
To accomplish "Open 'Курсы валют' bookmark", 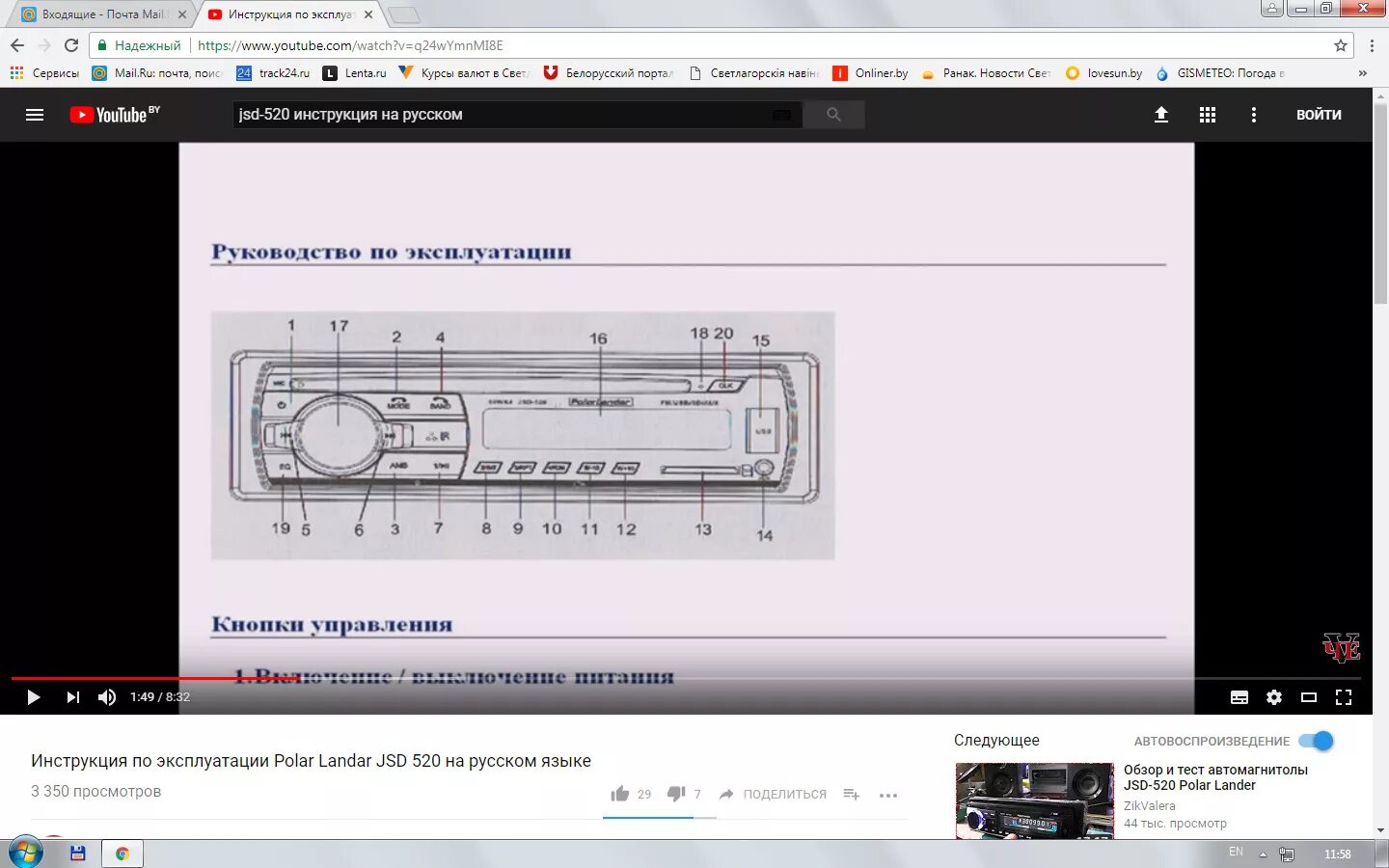I will 463,72.
